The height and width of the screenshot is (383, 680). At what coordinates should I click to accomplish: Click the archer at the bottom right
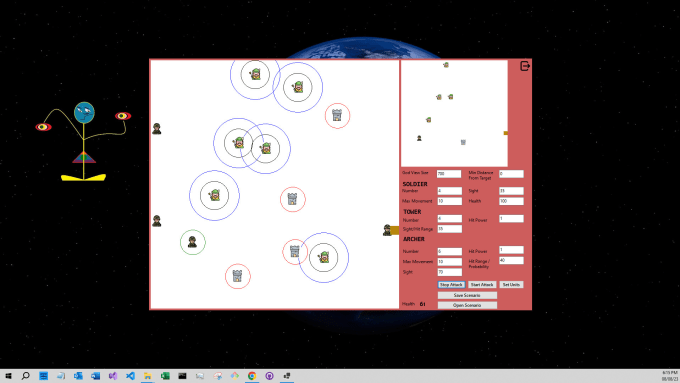(x=324, y=257)
